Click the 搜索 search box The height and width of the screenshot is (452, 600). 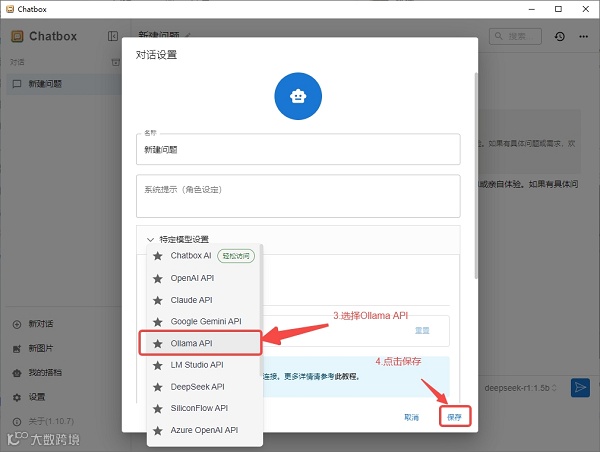515,36
